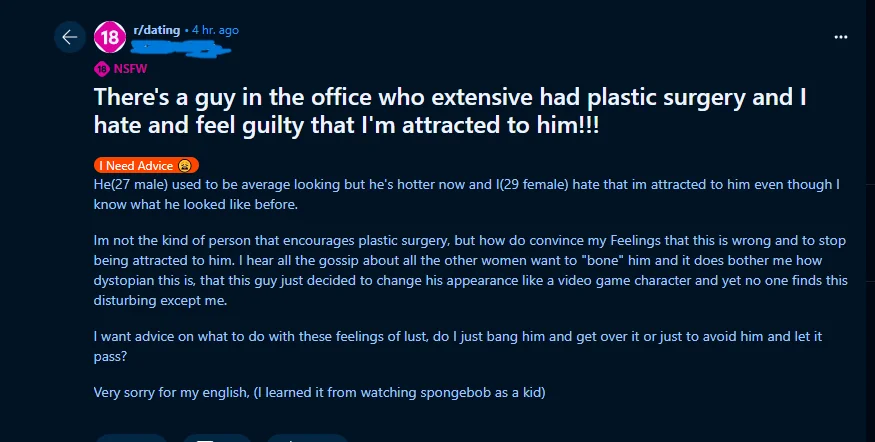Click the partially visible vote pill button
The width and height of the screenshot is (875, 442).
(131, 438)
